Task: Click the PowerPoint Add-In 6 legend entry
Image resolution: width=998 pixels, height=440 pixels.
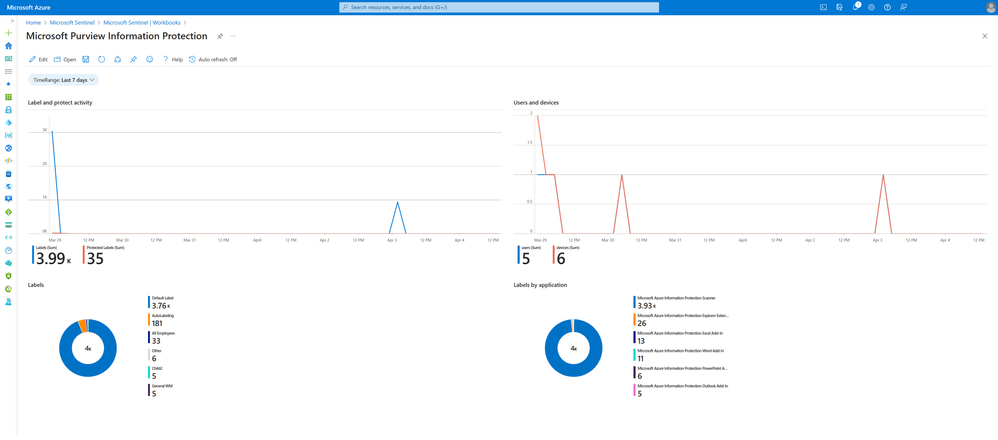Action: click(681, 373)
